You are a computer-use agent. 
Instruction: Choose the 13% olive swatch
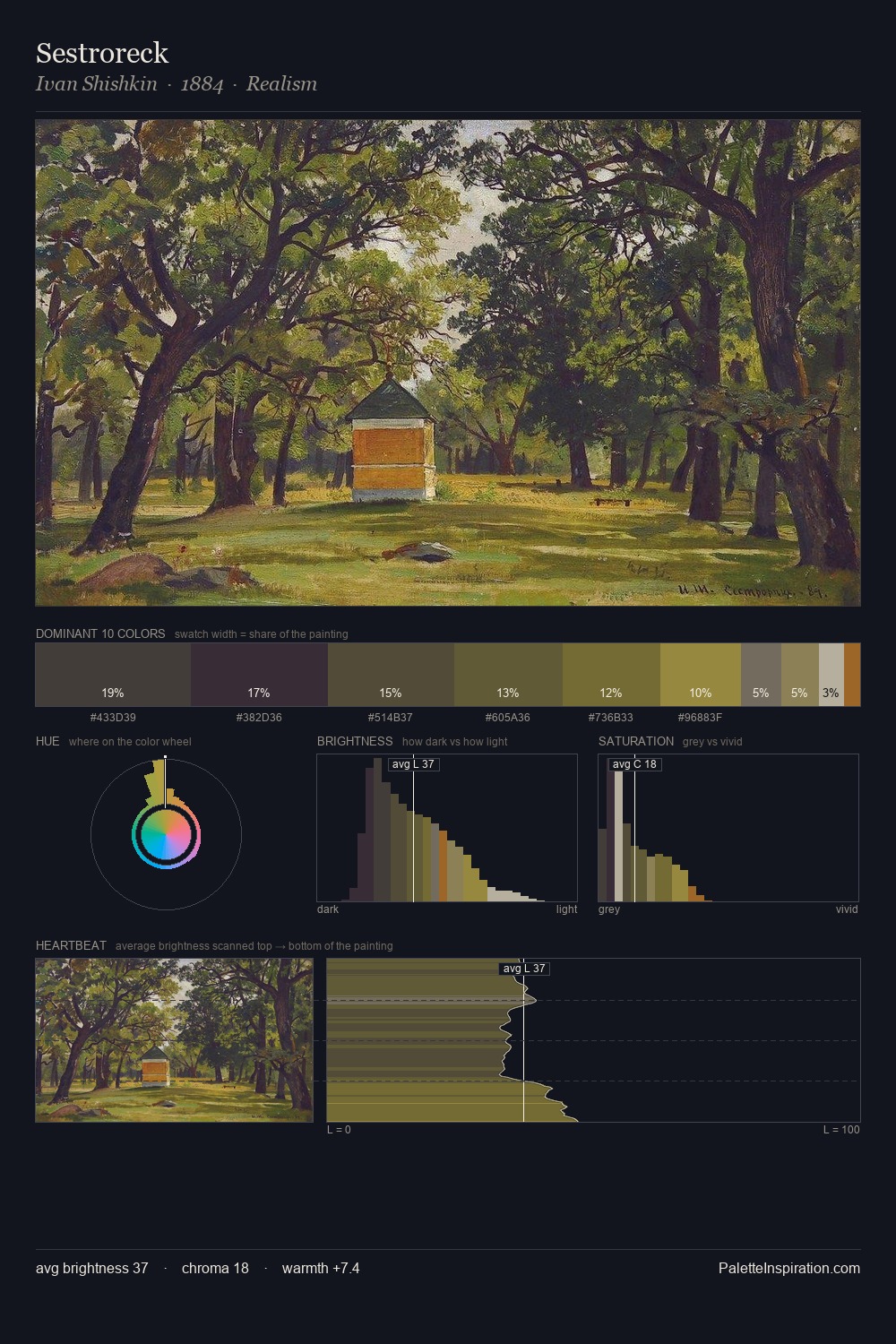(508, 675)
